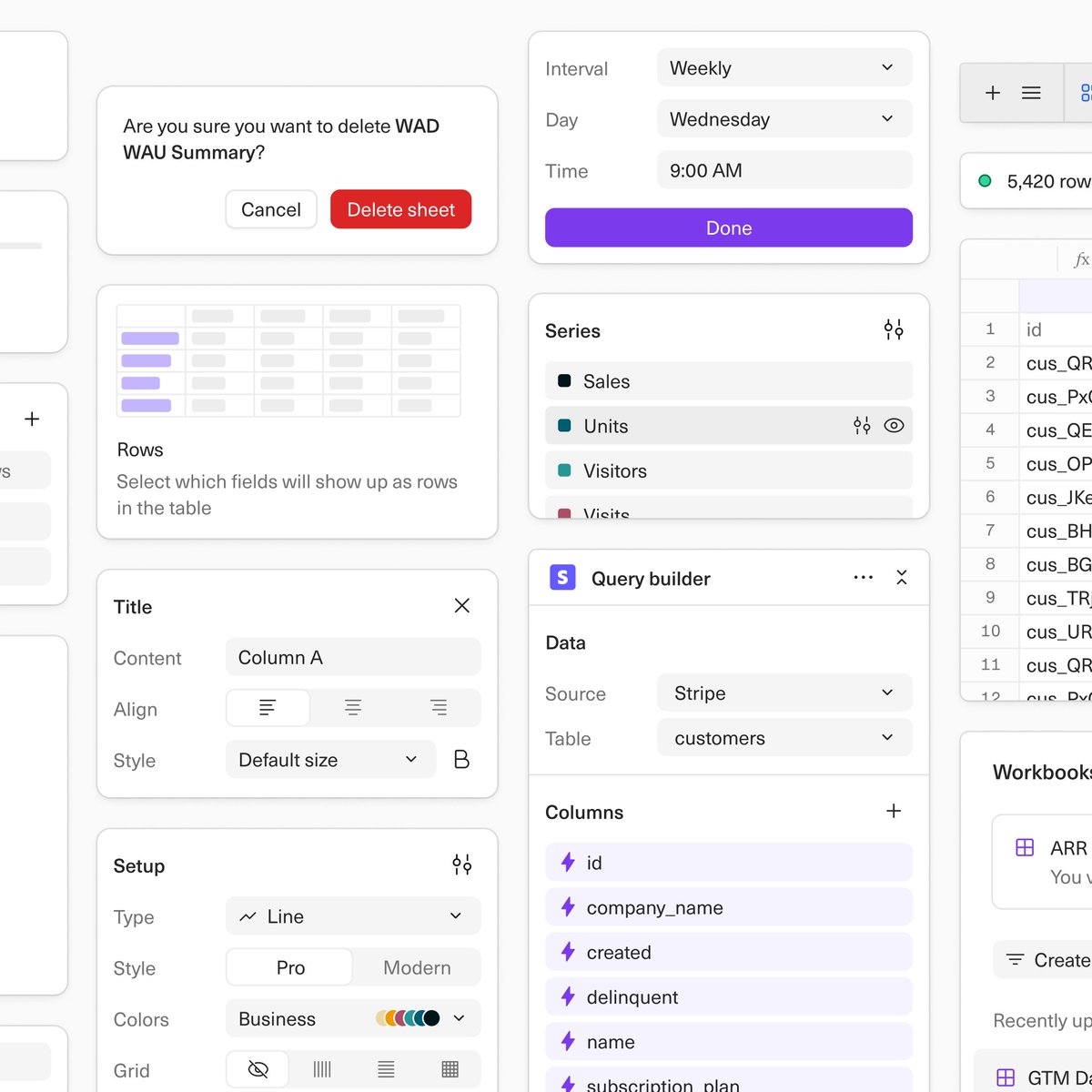This screenshot has width=1092, height=1092.
Task: Open the Default size style dropdown
Action: pos(330,759)
